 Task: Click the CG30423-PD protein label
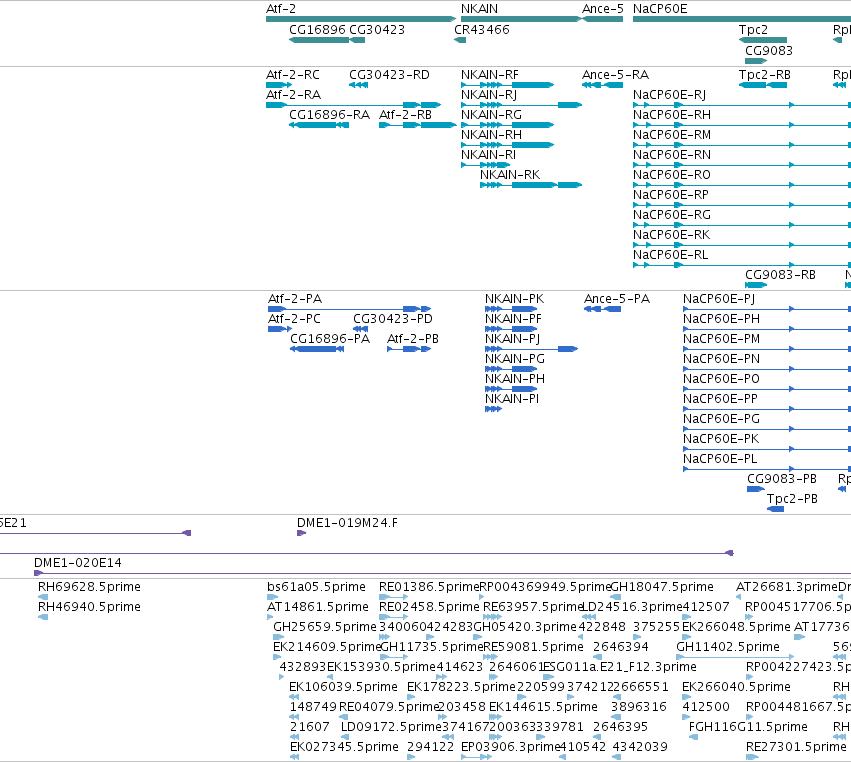393,319
